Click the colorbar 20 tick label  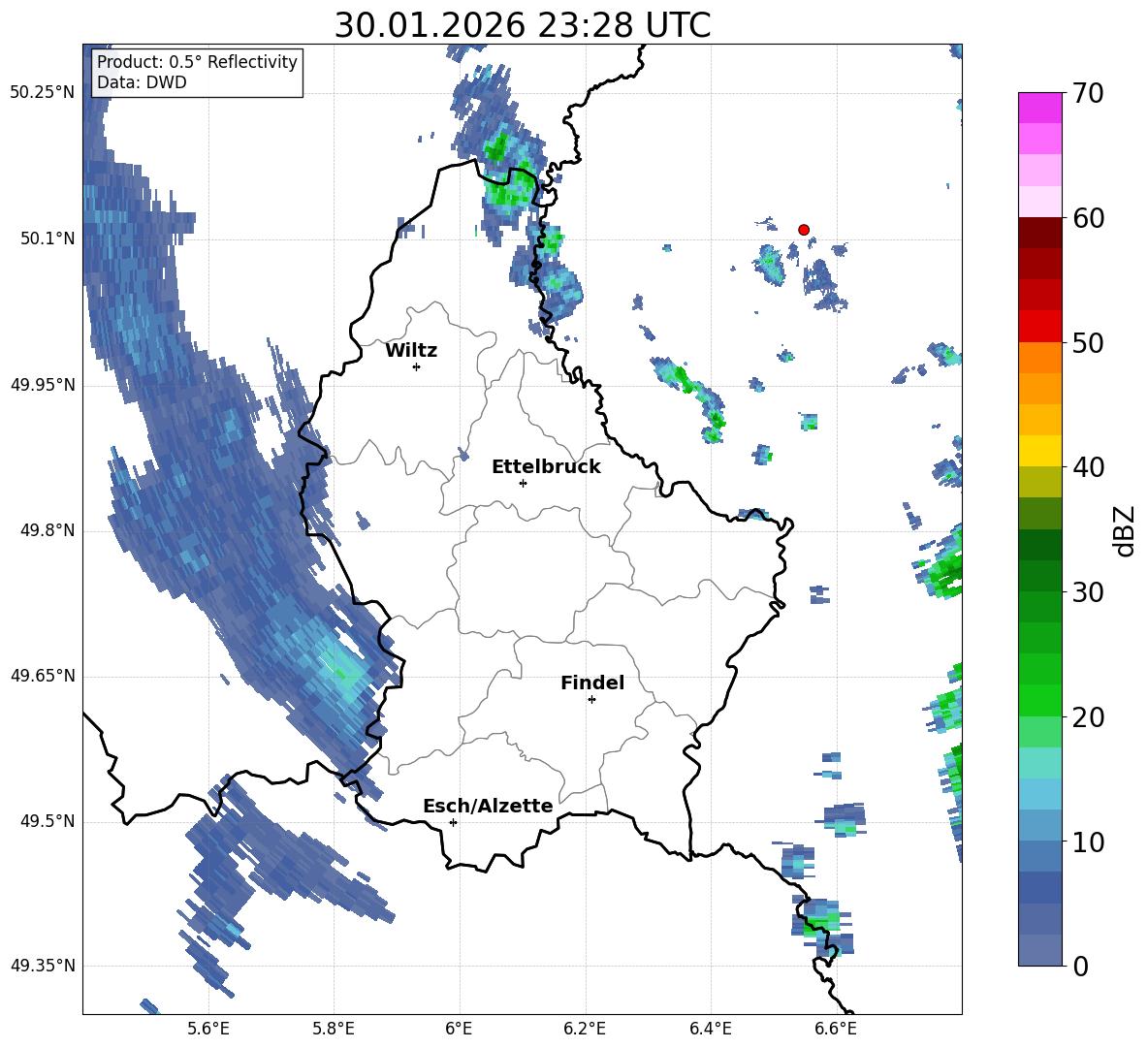click(x=1088, y=717)
